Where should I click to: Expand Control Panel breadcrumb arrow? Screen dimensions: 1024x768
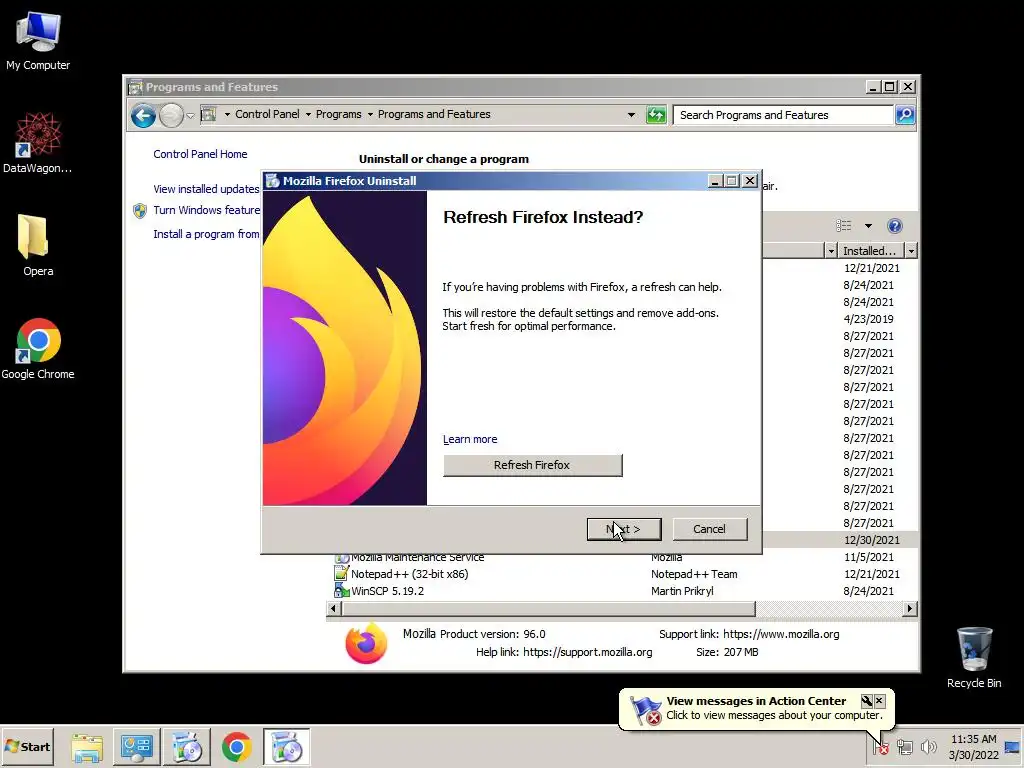pyautogui.click(x=308, y=114)
